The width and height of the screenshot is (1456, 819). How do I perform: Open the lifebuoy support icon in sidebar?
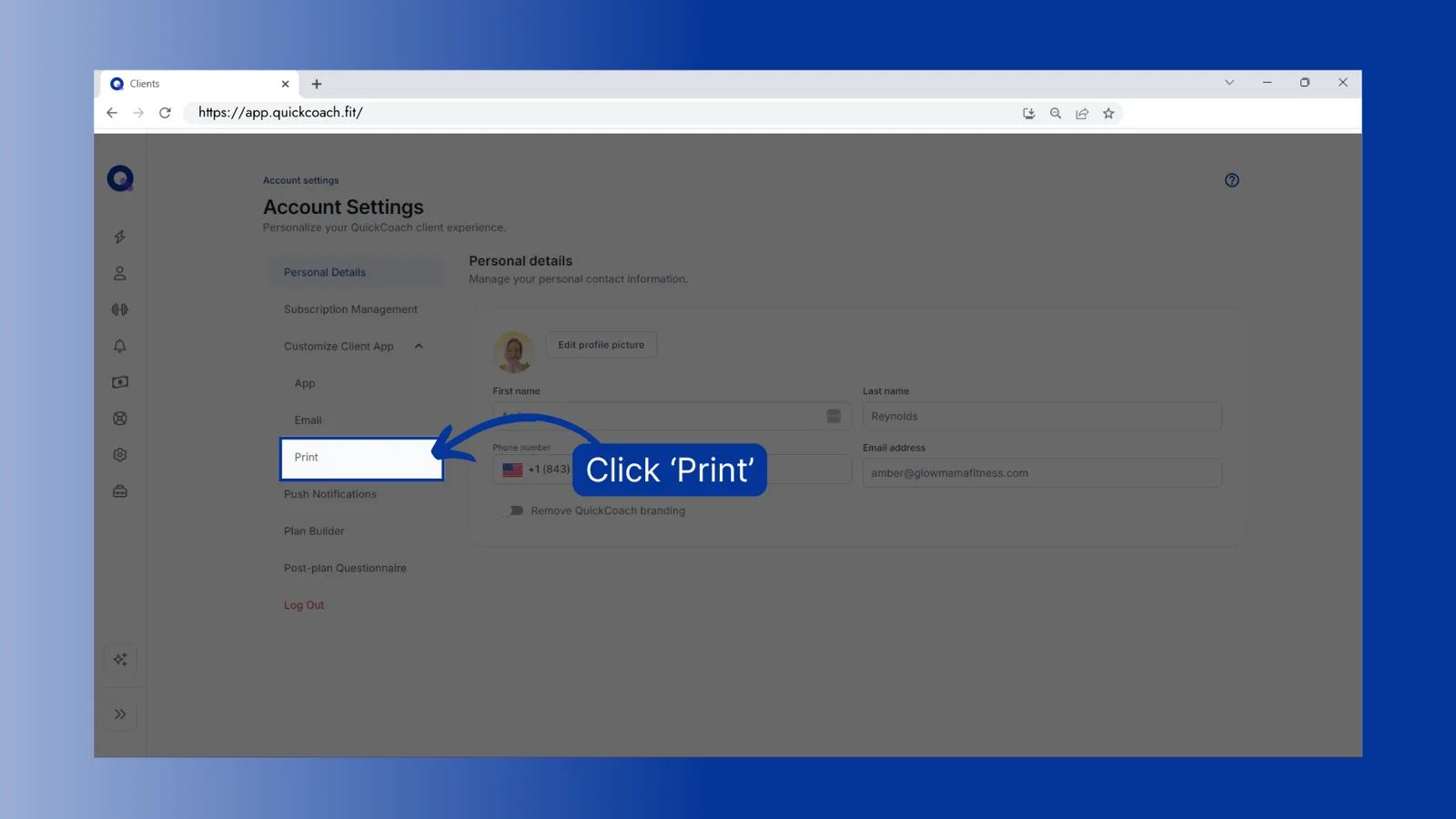(x=120, y=419)
